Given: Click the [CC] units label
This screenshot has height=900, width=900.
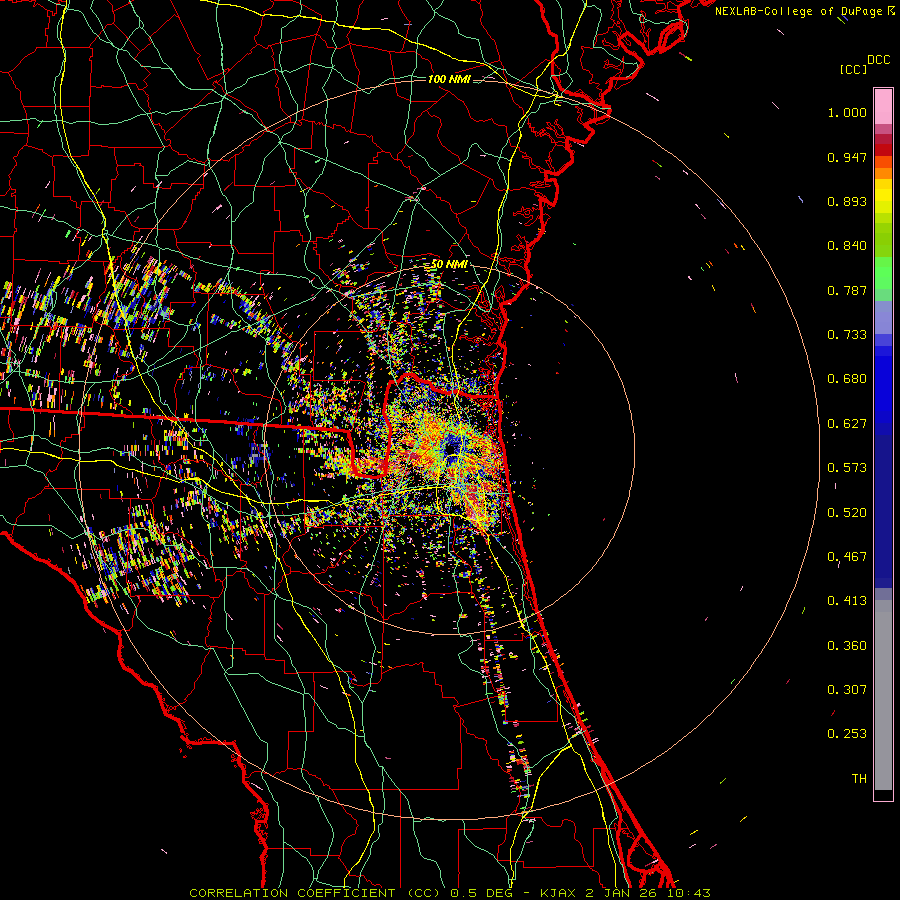Looking at the screenshot, I should tap(853, 69).
